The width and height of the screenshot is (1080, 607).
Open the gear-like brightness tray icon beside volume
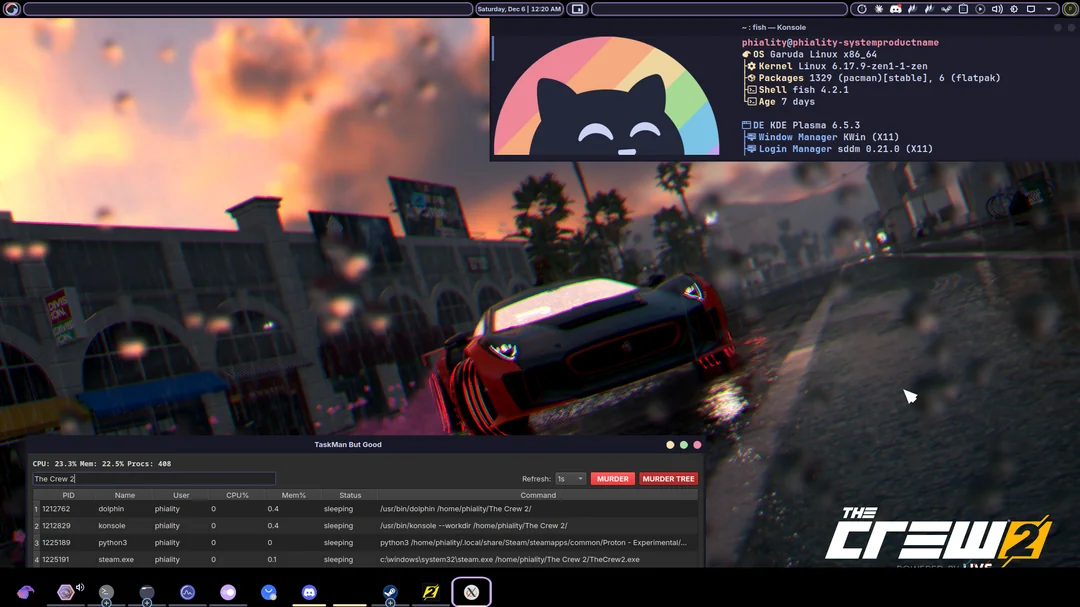pyautogui.click(x=1014, y=9)
